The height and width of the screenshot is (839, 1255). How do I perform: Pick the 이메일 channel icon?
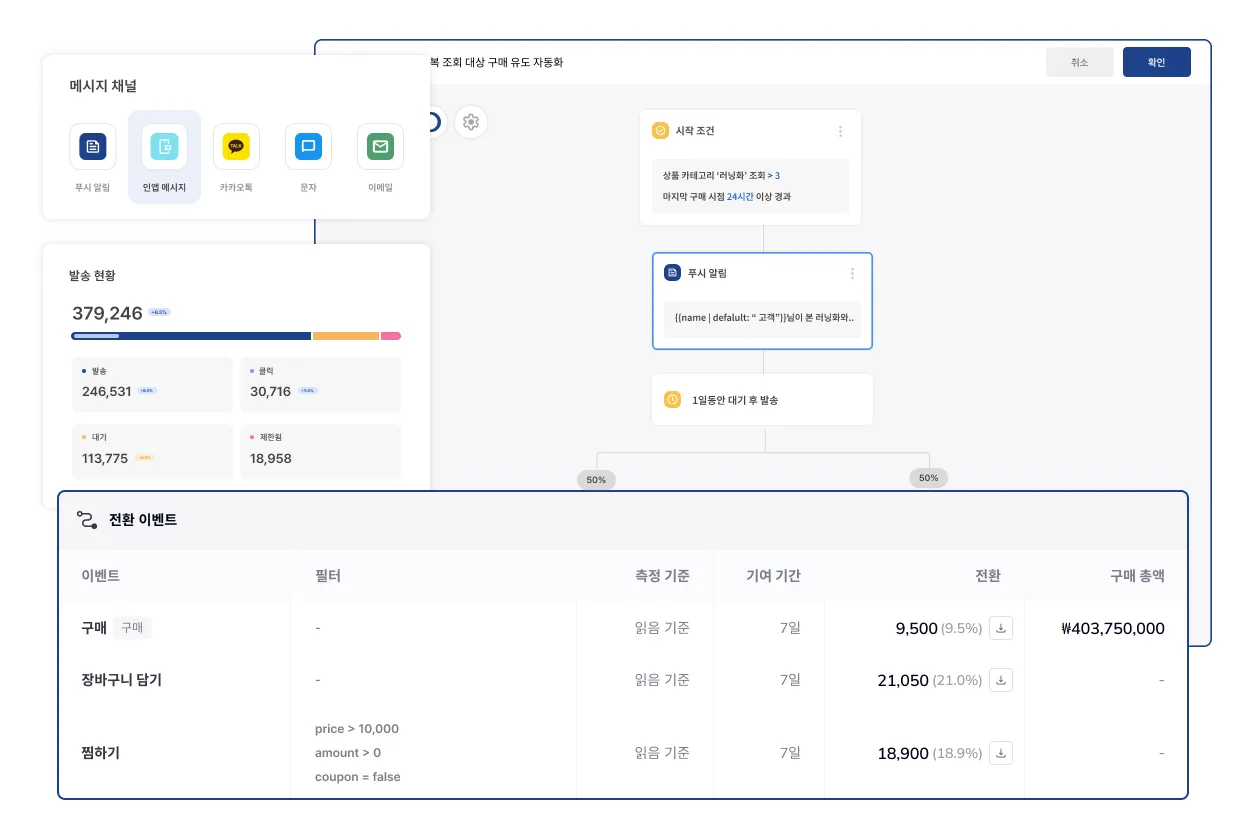coord(380,147)
